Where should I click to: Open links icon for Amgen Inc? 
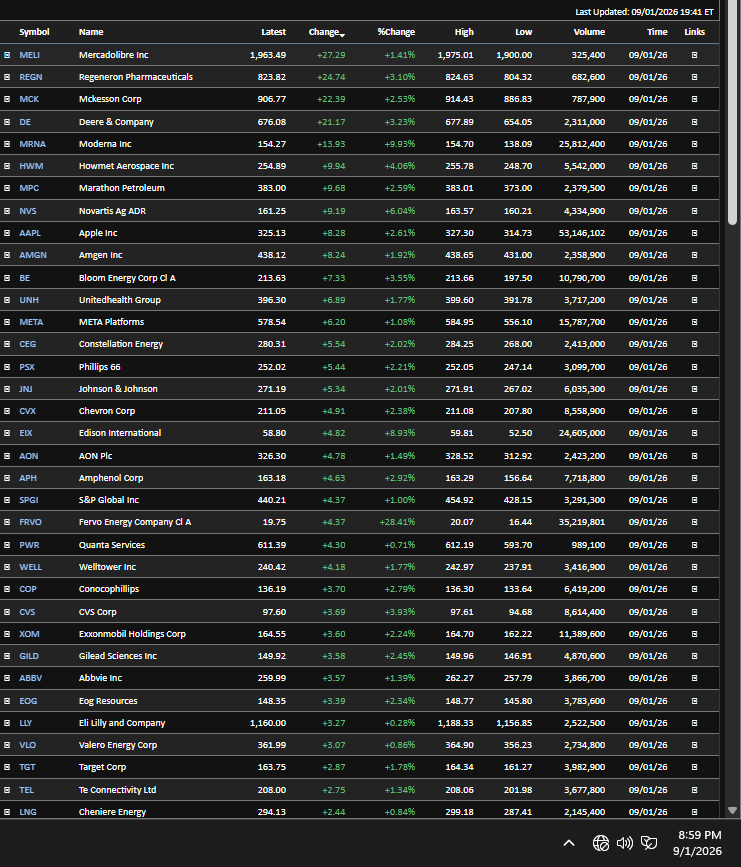(695, 255)
